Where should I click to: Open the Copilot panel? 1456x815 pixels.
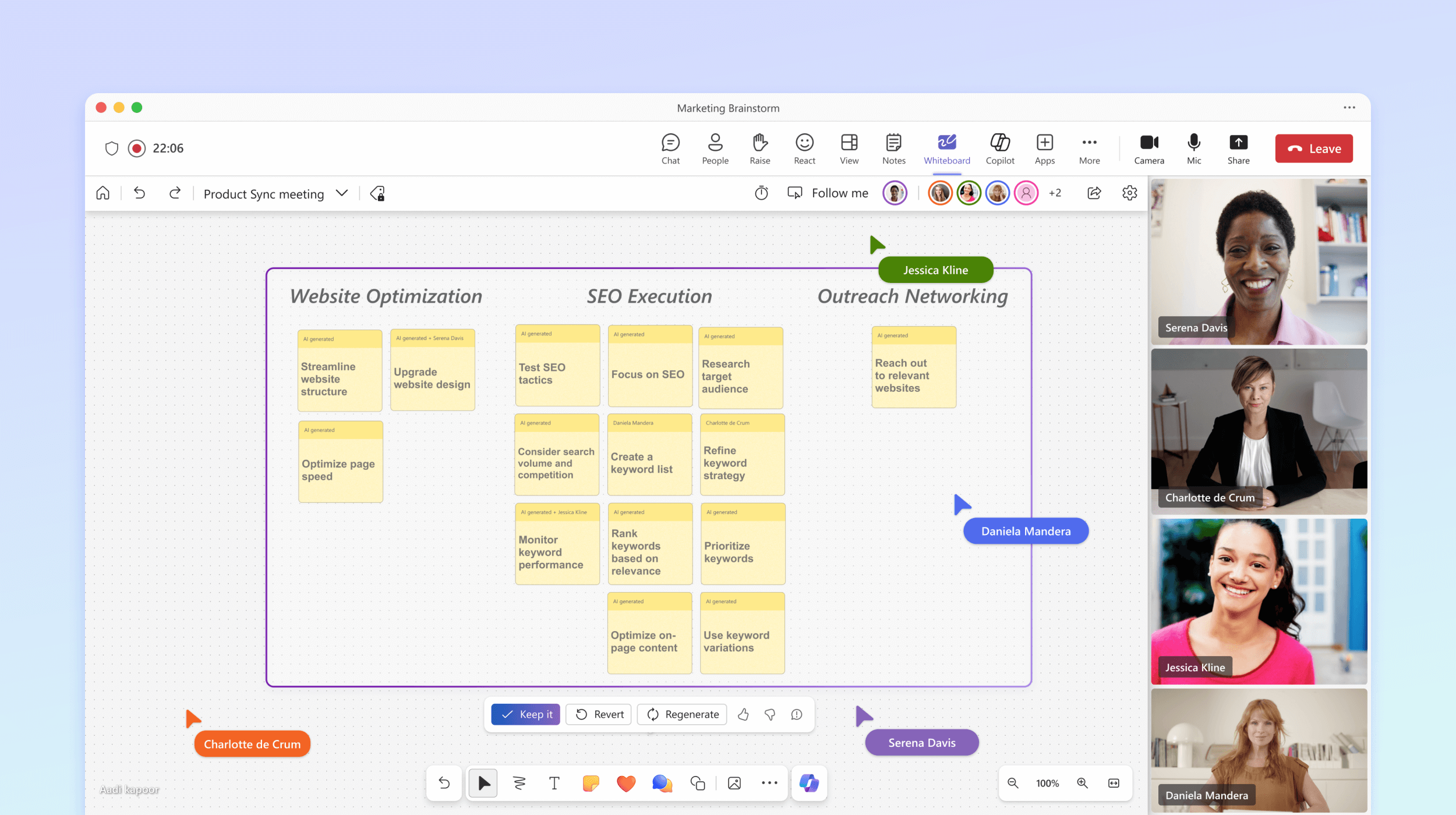(x=998, y=147)
